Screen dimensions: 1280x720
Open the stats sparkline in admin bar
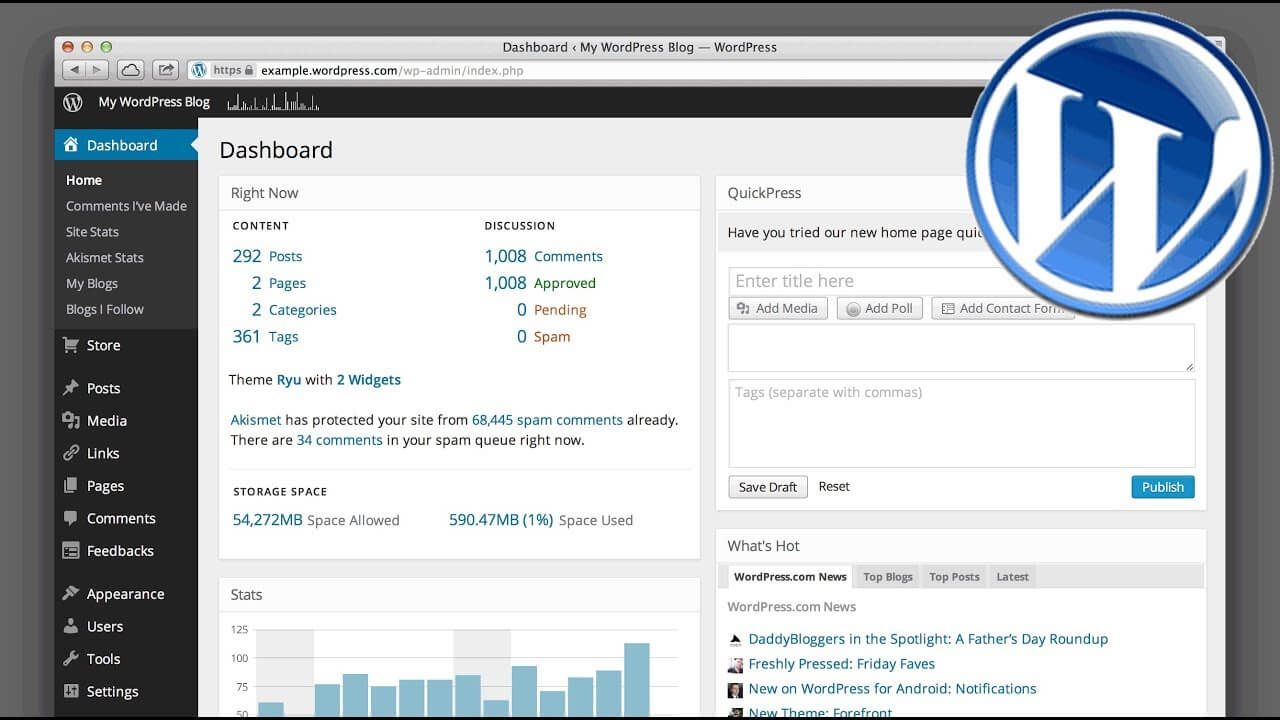pos(273,102)
